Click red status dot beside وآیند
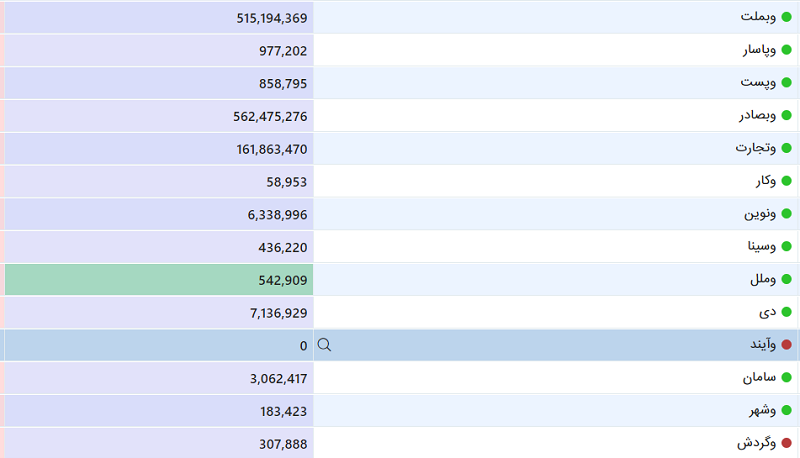800x458 pixels. [786, 345]
